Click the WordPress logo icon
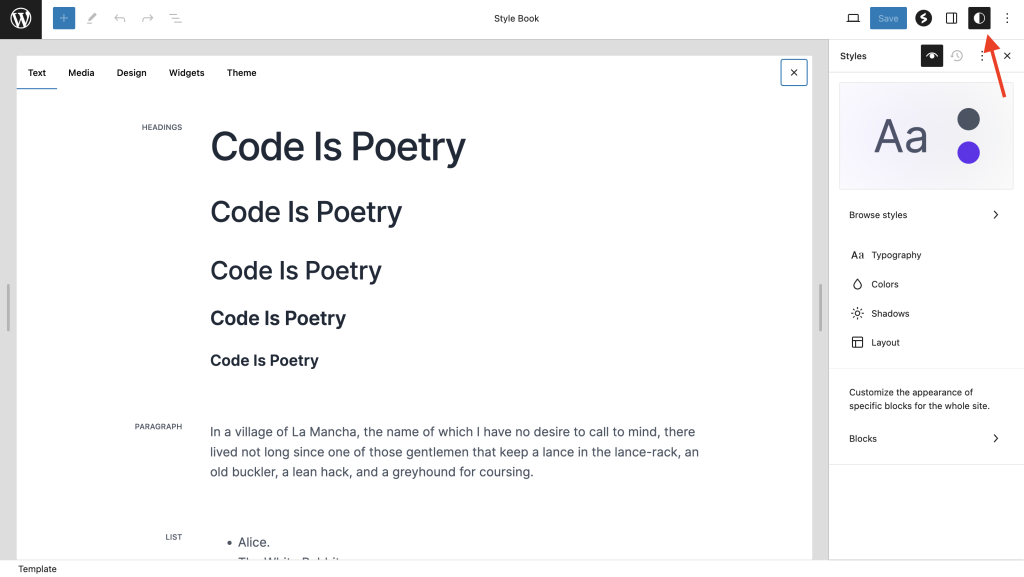The image size is (1024, 577). (20, 19)
